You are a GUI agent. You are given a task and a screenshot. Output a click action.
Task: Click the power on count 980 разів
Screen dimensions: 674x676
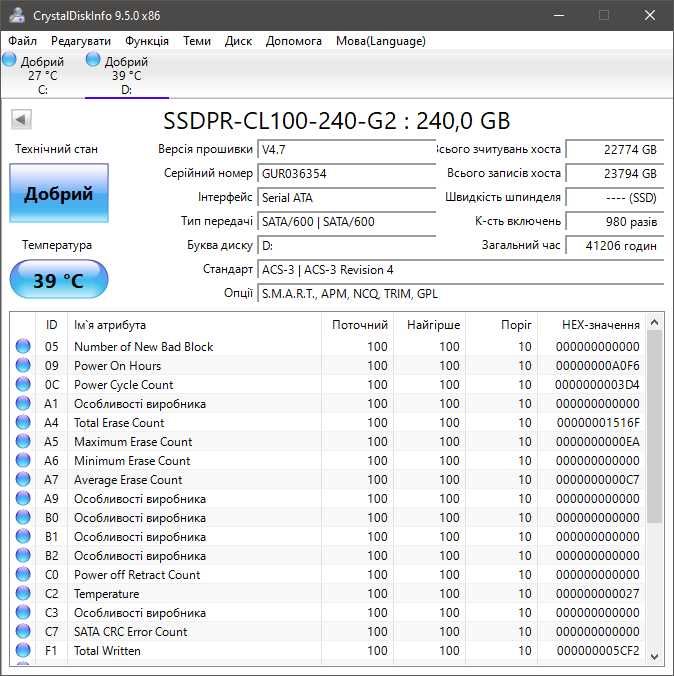(614, 222)
